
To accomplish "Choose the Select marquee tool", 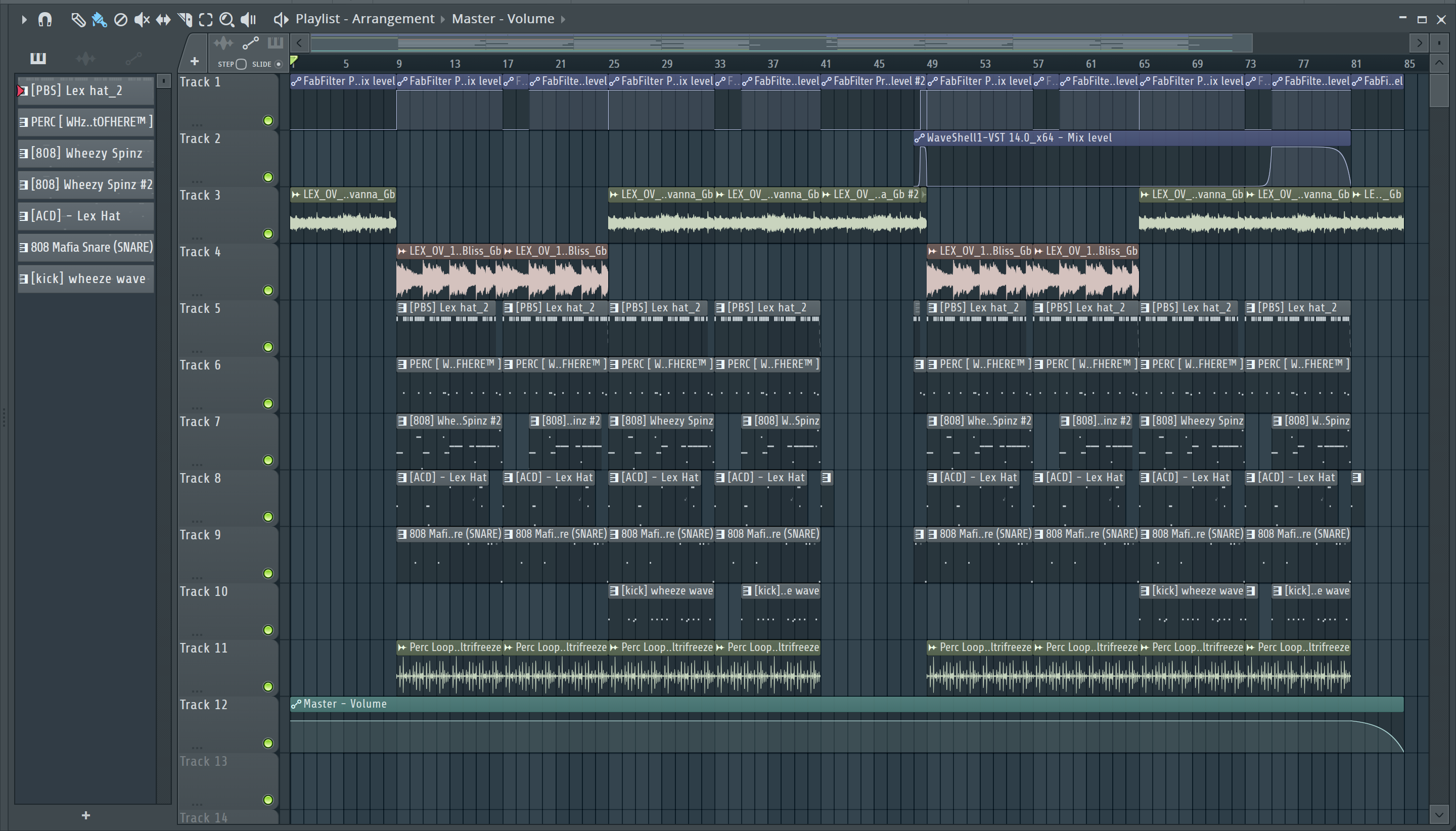I will pos(205,20).
